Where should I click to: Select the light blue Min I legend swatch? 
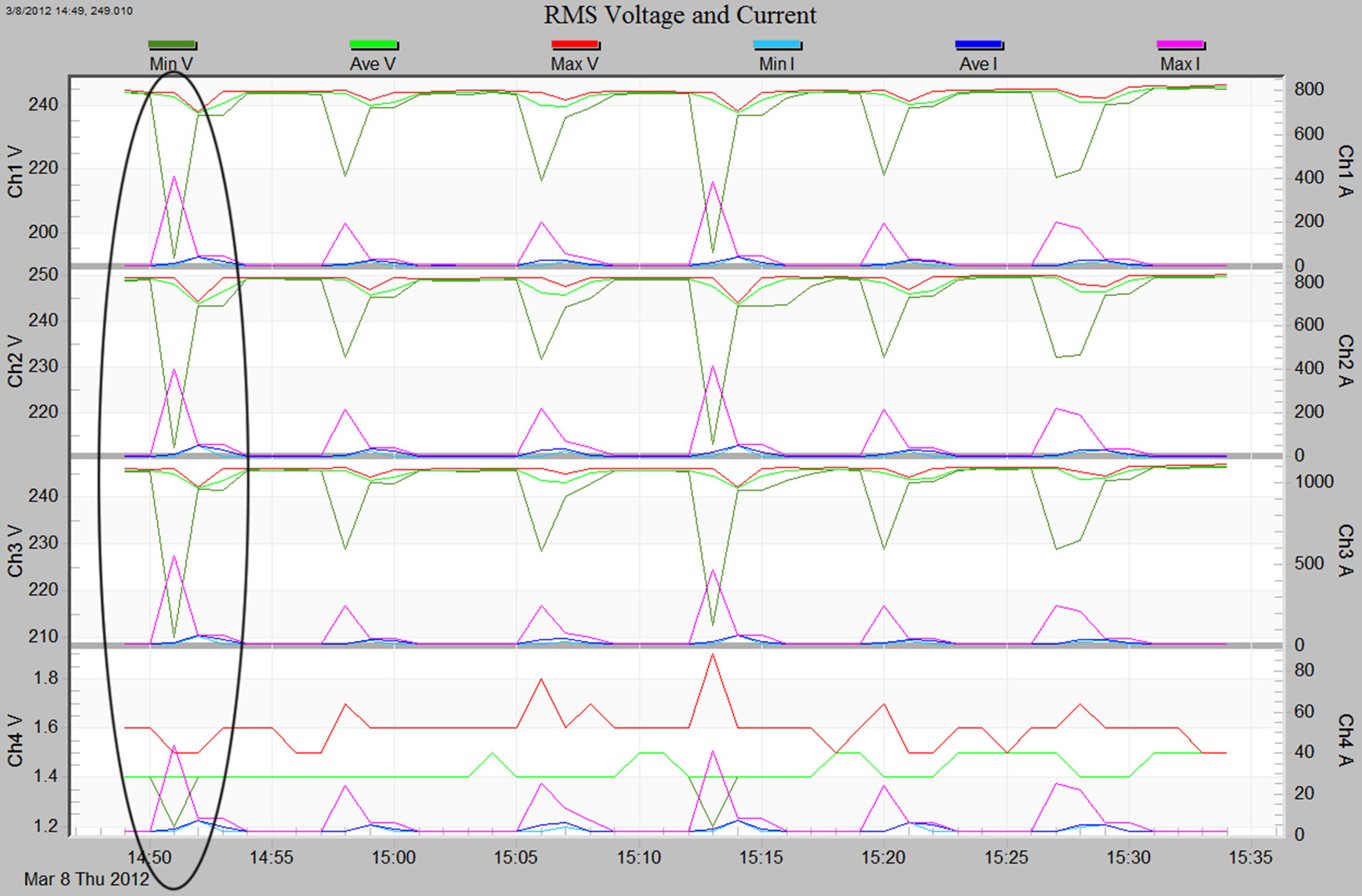tap(777, 46)
